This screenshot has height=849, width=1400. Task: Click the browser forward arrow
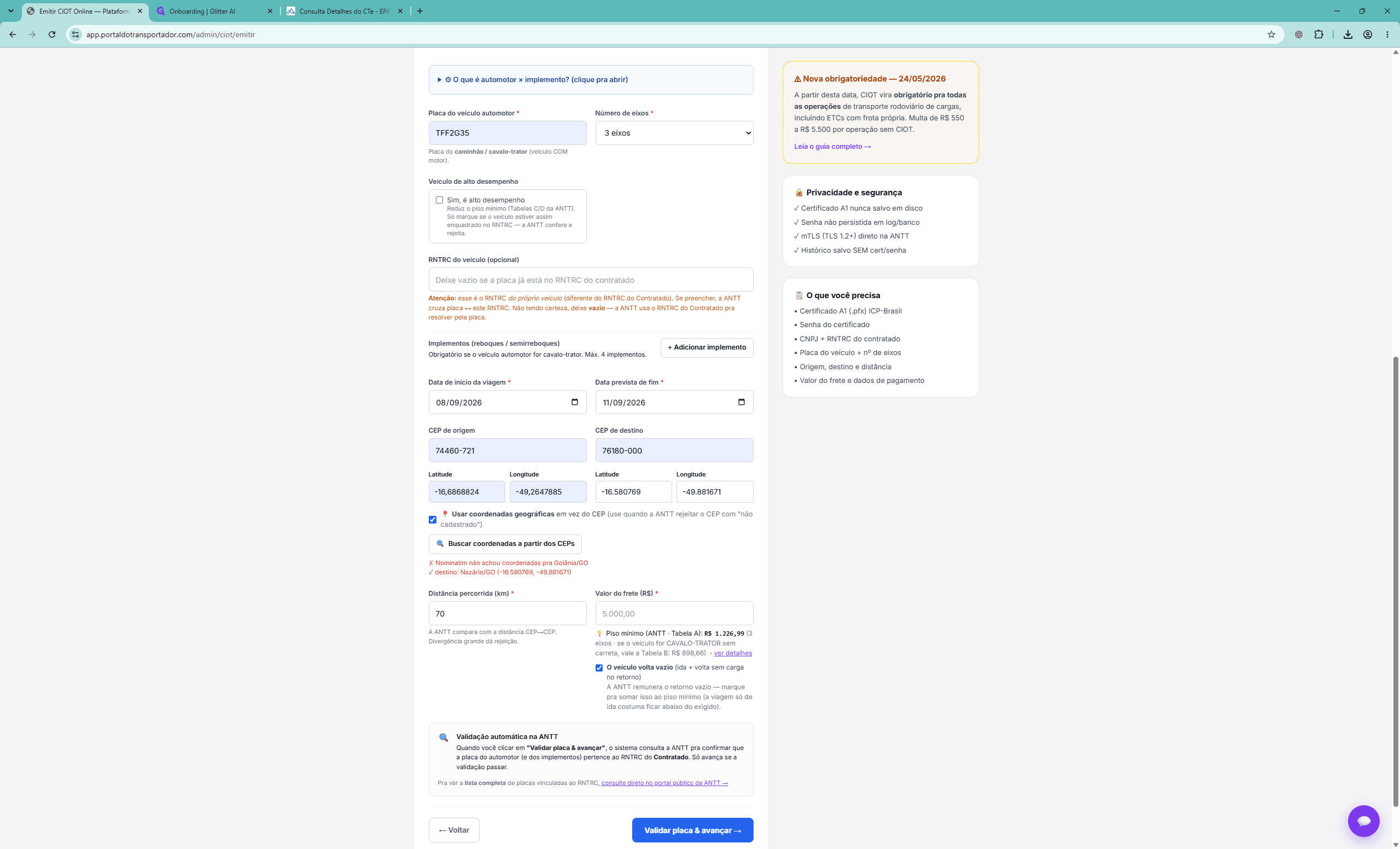(32, 34)
